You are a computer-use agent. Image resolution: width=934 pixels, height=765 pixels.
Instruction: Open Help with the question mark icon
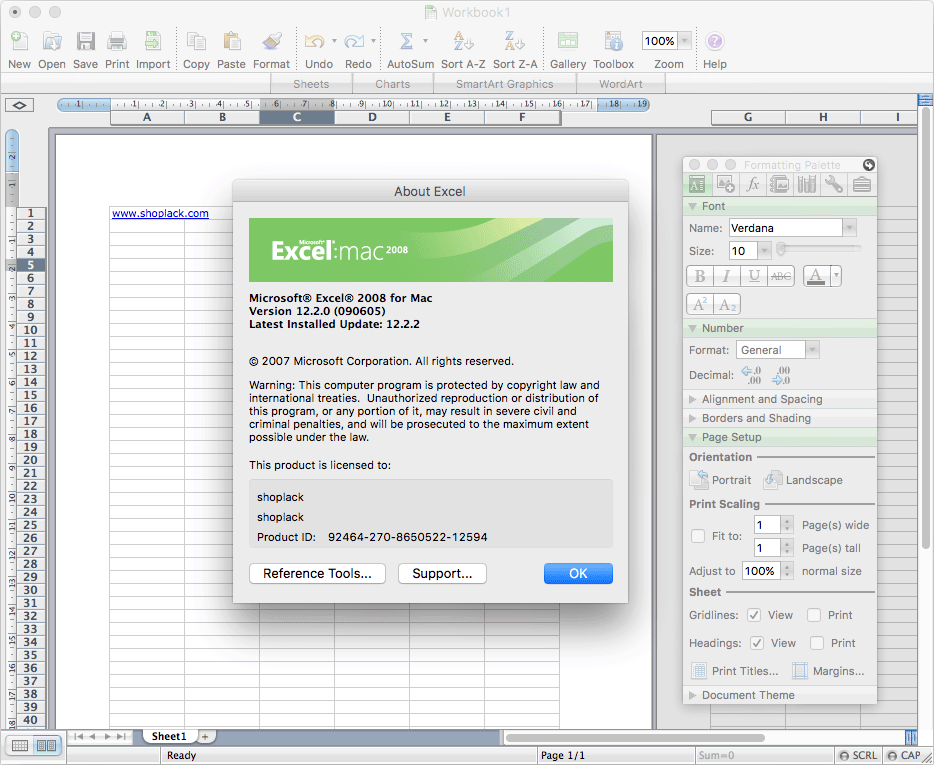click(x=714, y=41)
